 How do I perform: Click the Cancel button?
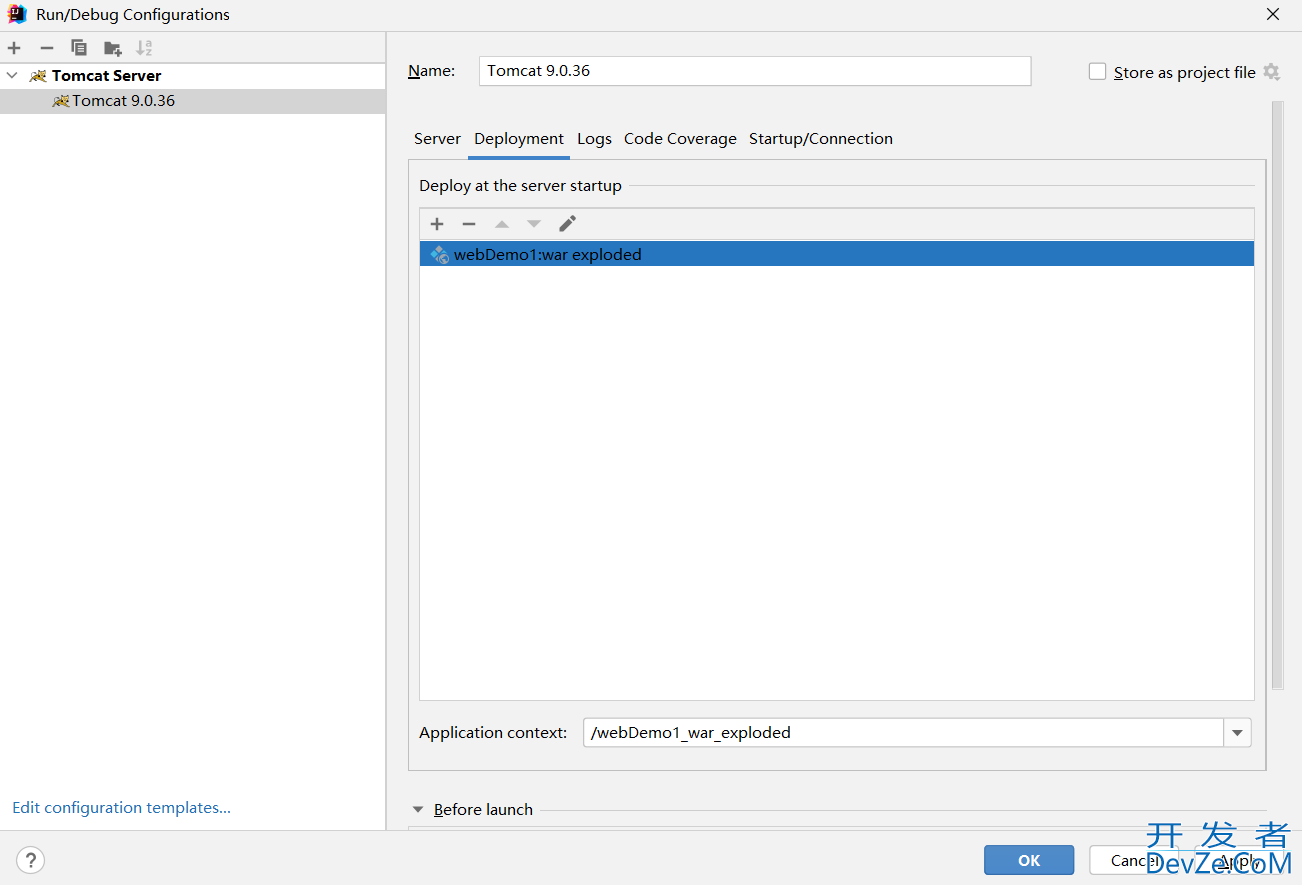(1134, 860)
